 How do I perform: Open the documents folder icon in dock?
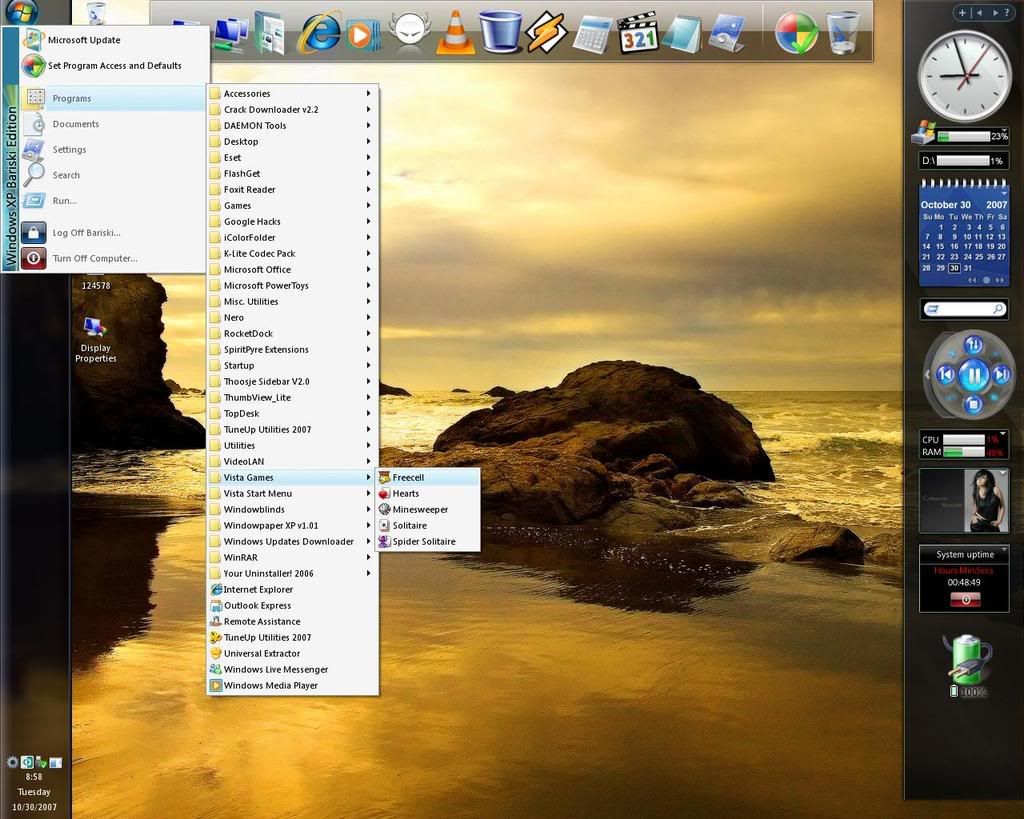[270, 33]
